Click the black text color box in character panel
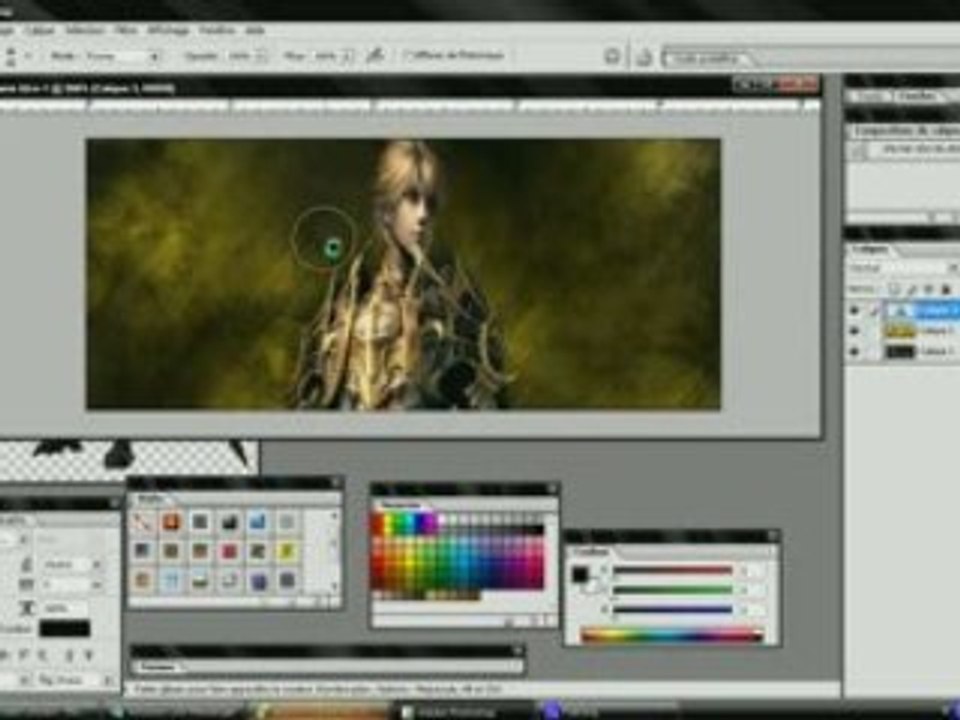This screenshot has height=720, width=960. pyautogui.click(x=64, y=628)
